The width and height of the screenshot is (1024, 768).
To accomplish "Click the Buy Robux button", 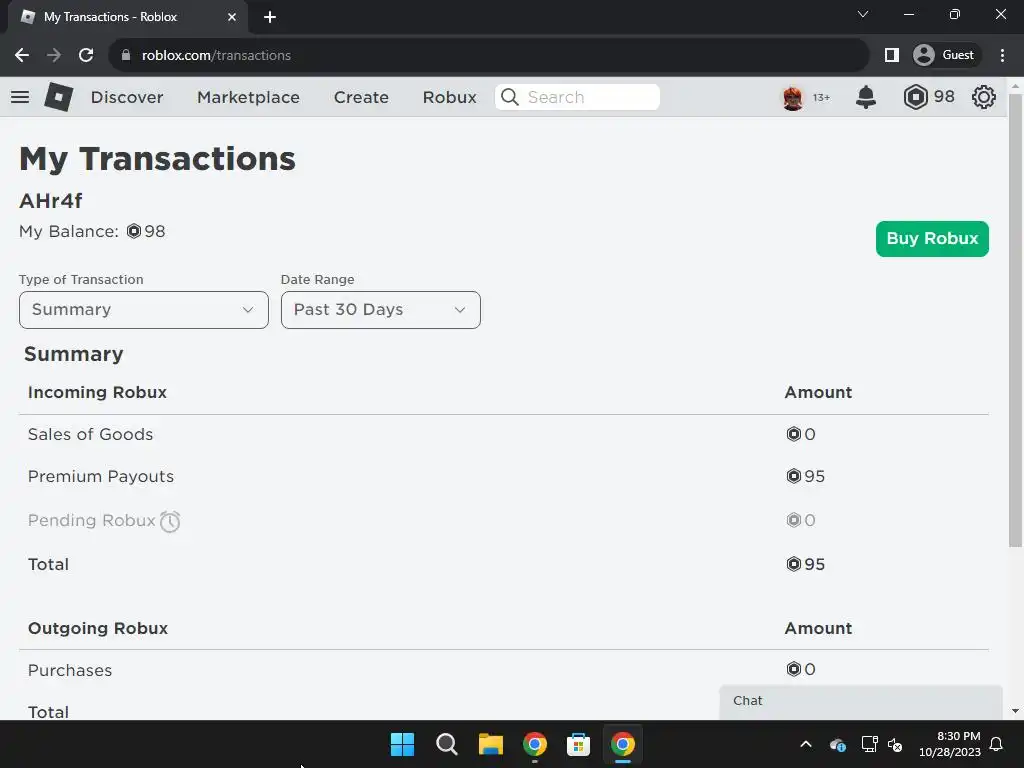I will [x=932, y=239].
